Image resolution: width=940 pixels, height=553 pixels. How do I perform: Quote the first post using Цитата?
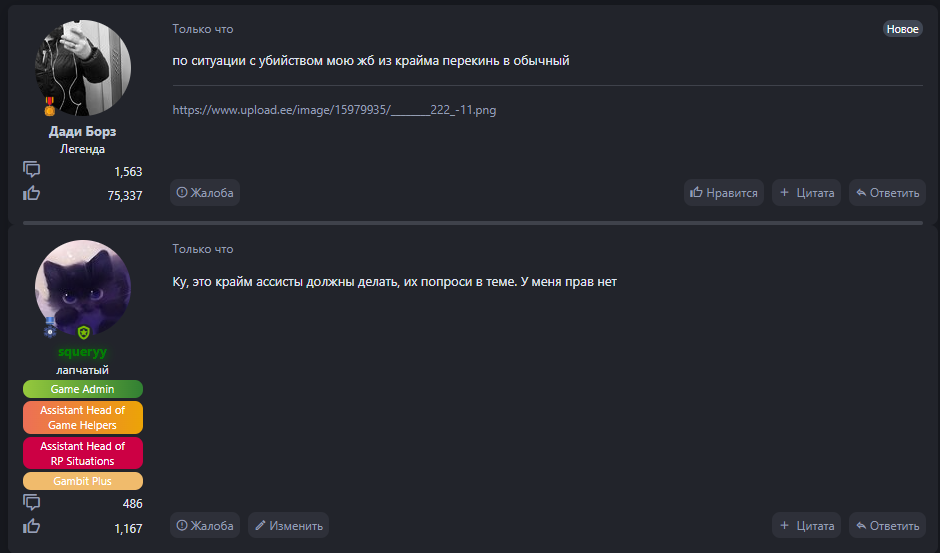pos(807,193)
